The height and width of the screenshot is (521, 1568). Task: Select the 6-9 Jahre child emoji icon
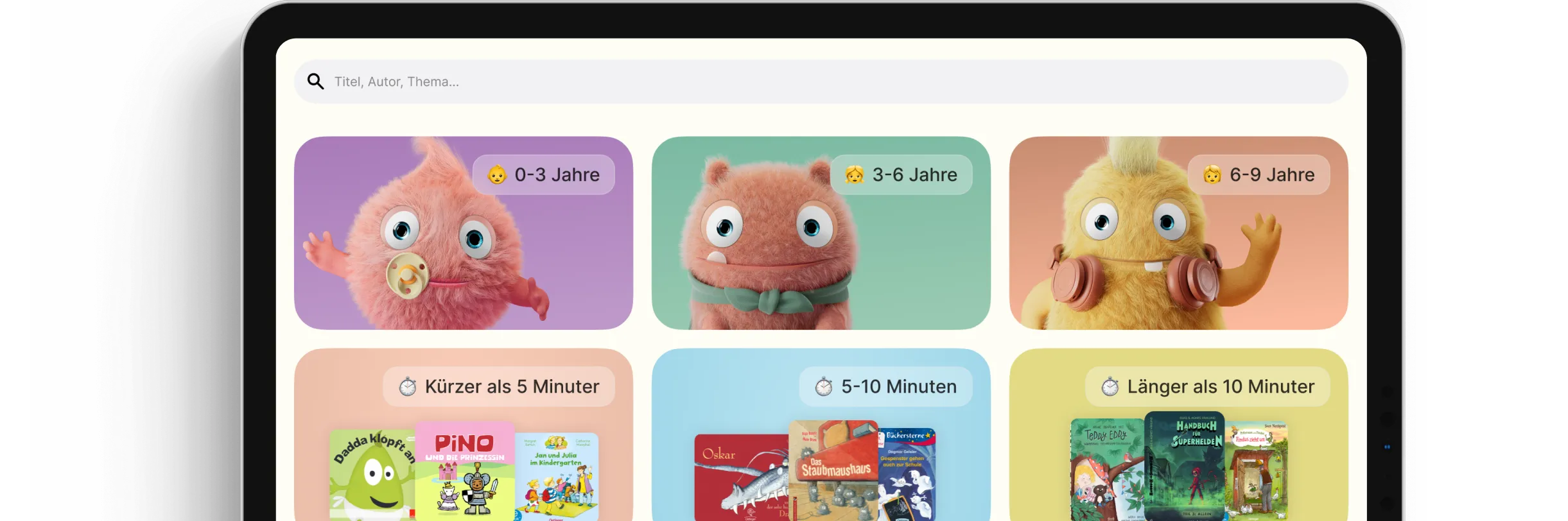(1212, 175)
